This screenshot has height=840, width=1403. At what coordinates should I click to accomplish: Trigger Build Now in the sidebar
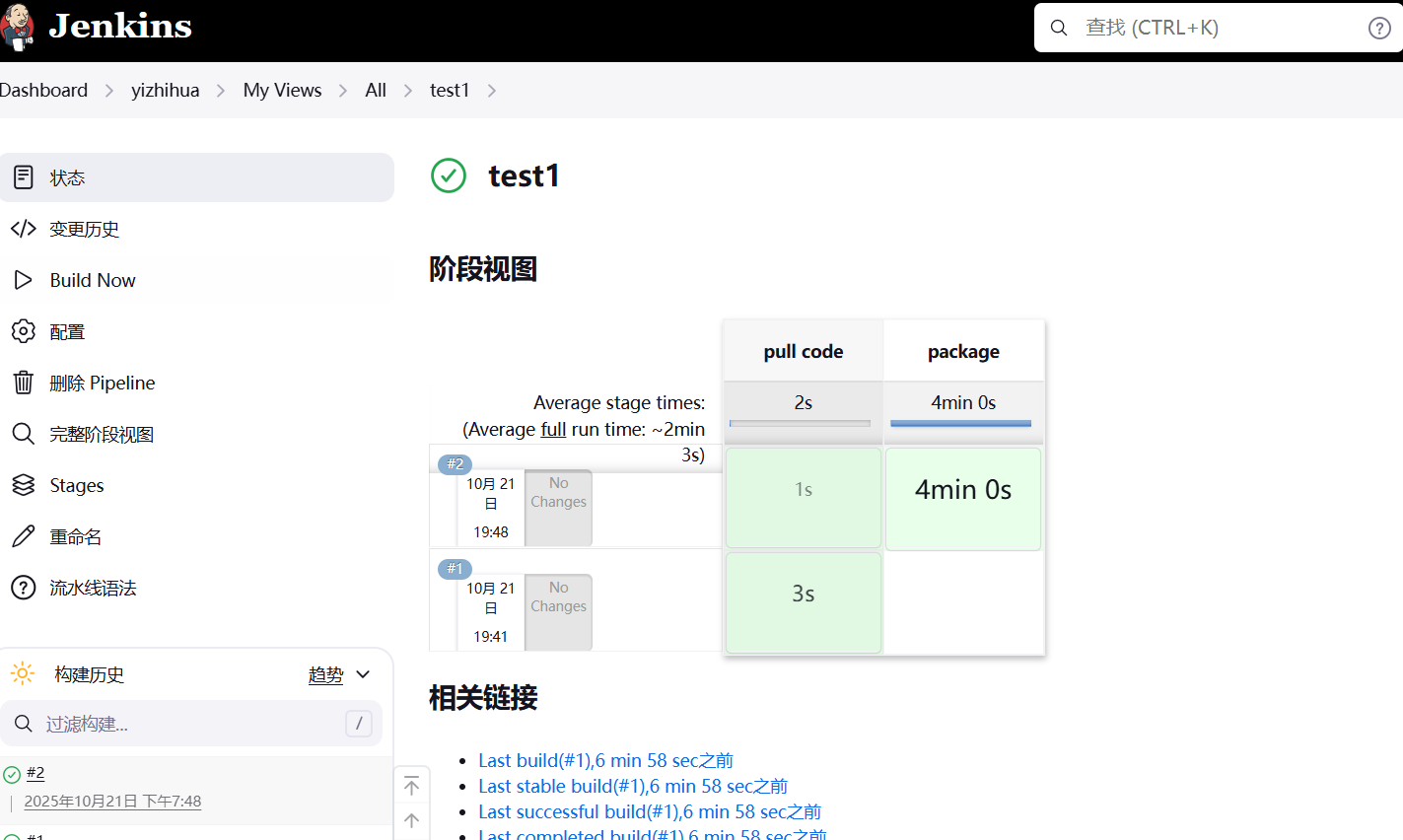pyautogui.click(x=197, y=280)
